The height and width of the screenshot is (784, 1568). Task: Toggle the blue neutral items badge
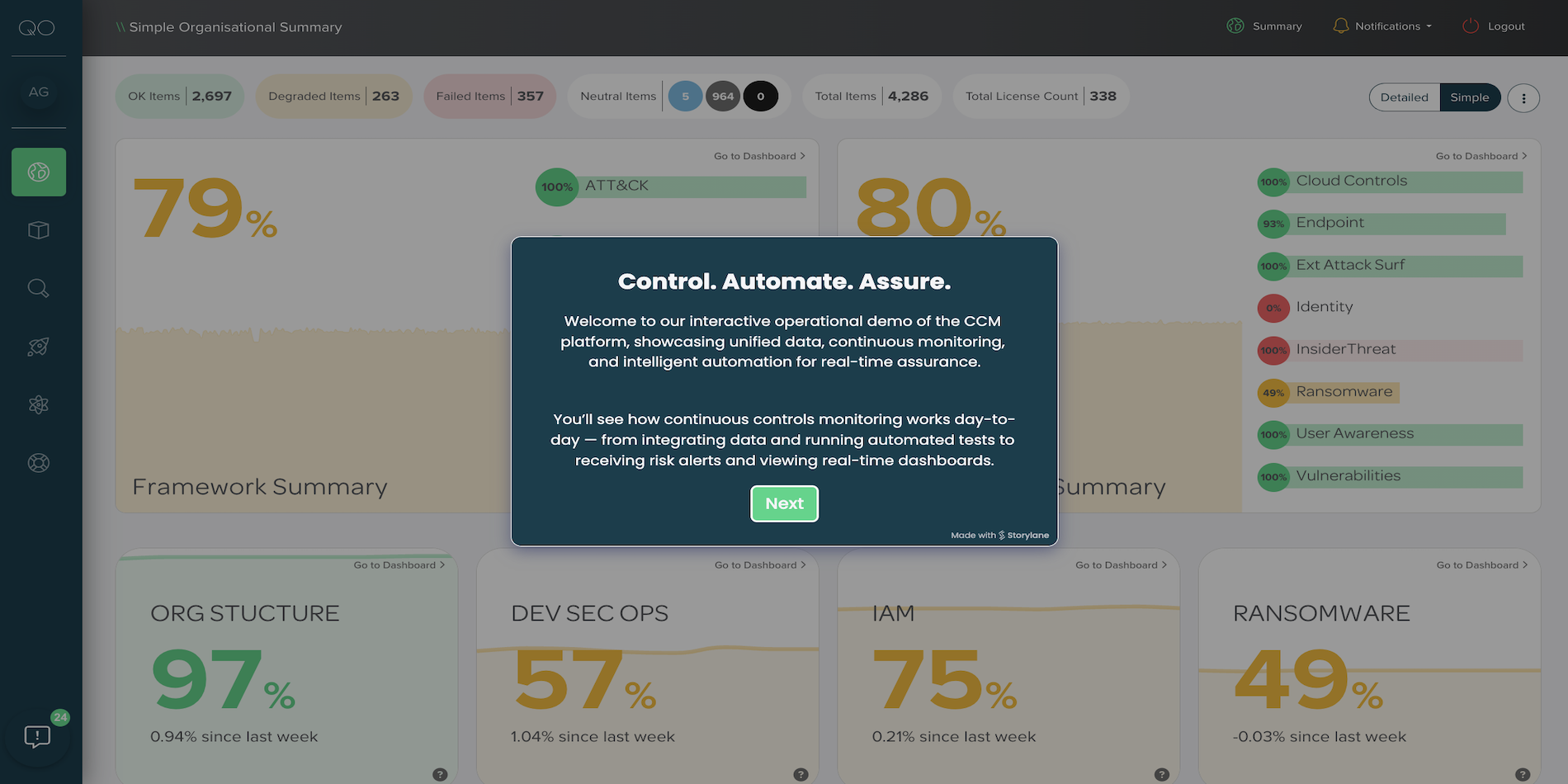click(x=685, y=97)
